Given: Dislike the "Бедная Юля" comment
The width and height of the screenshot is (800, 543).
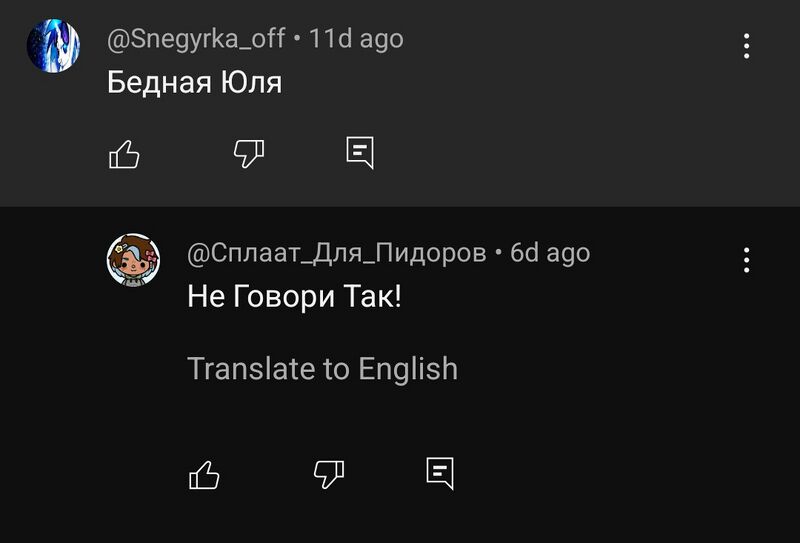Looking at the screenshot, I should (248, 153).
